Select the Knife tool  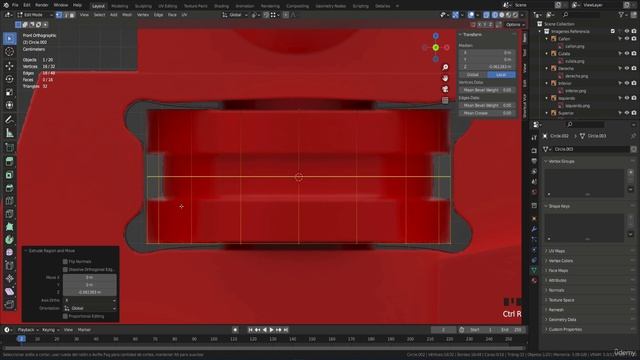pos(9,214)
